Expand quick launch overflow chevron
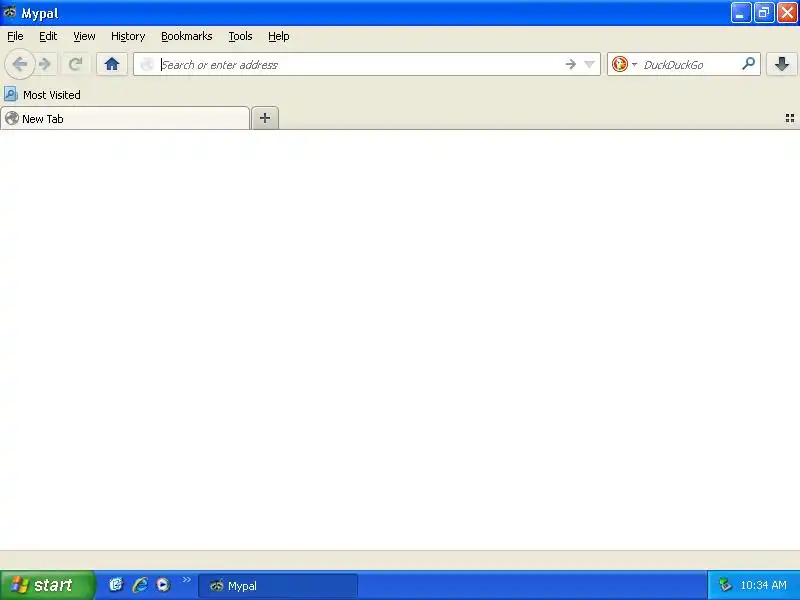 (186, 580)
